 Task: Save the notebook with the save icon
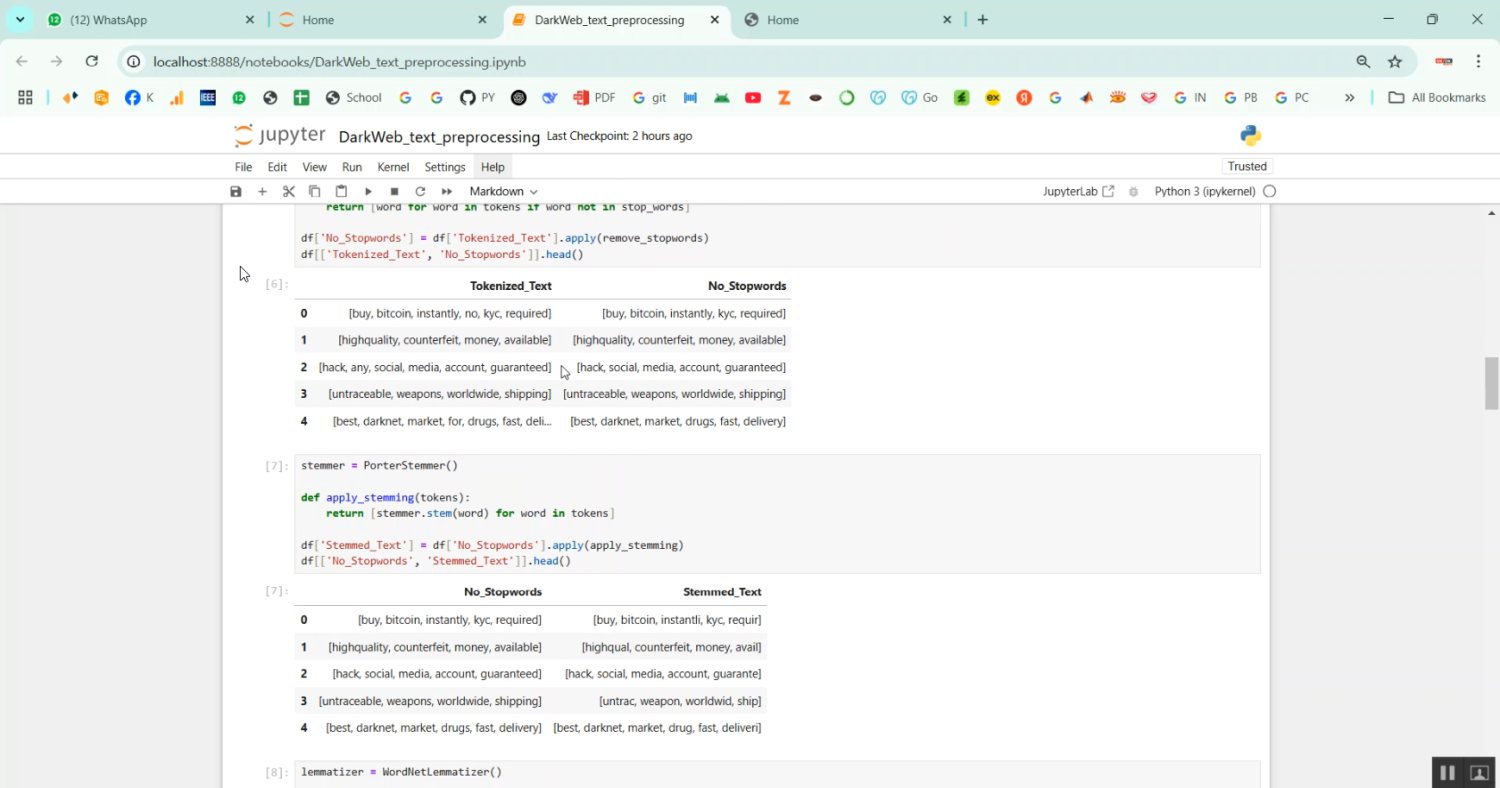tap(236, 191)
